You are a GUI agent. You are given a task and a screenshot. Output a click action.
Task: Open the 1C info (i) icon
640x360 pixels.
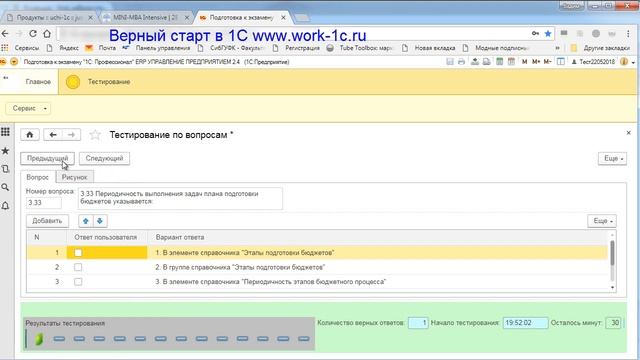pos(624,62)
